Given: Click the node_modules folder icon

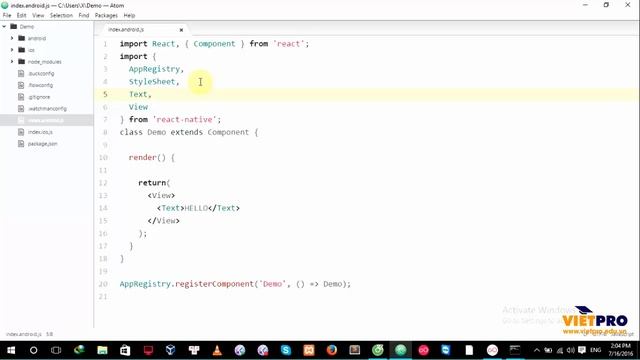Looking at the screenshot, I should click(x=22, y=62).
